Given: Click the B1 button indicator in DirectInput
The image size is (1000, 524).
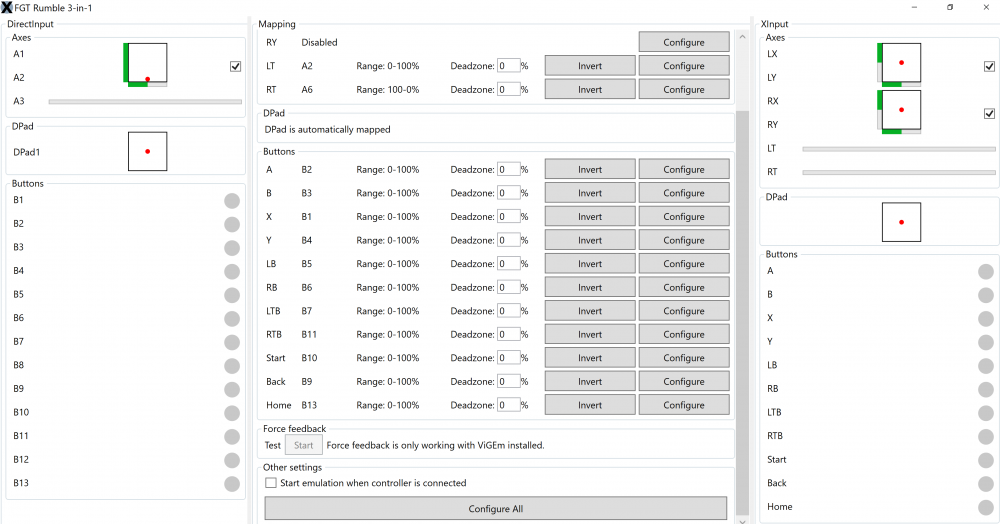Looking at the screenshot, I should (x=232, y=201).
